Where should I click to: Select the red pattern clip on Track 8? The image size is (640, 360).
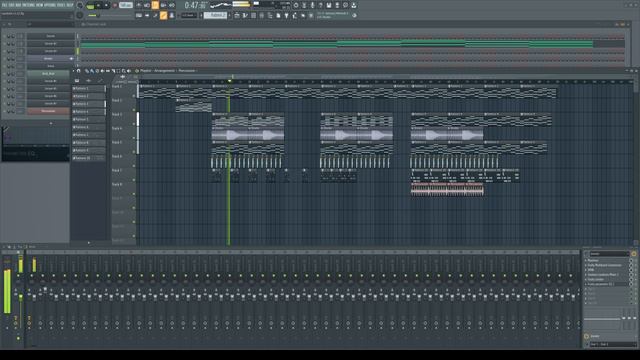[x=447, y=189]
